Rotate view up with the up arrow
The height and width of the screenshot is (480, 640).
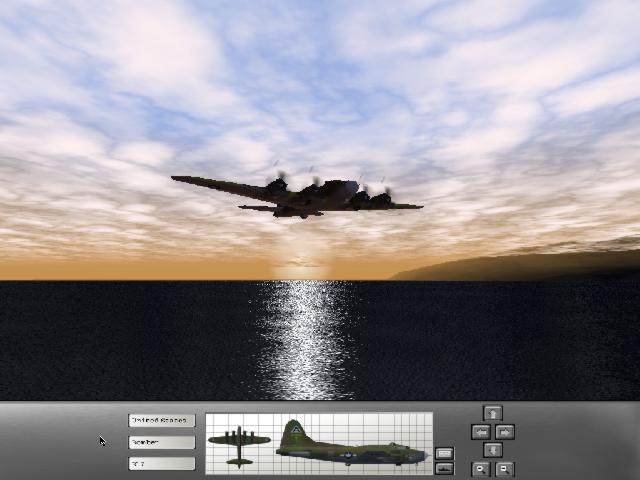[492, 413]
